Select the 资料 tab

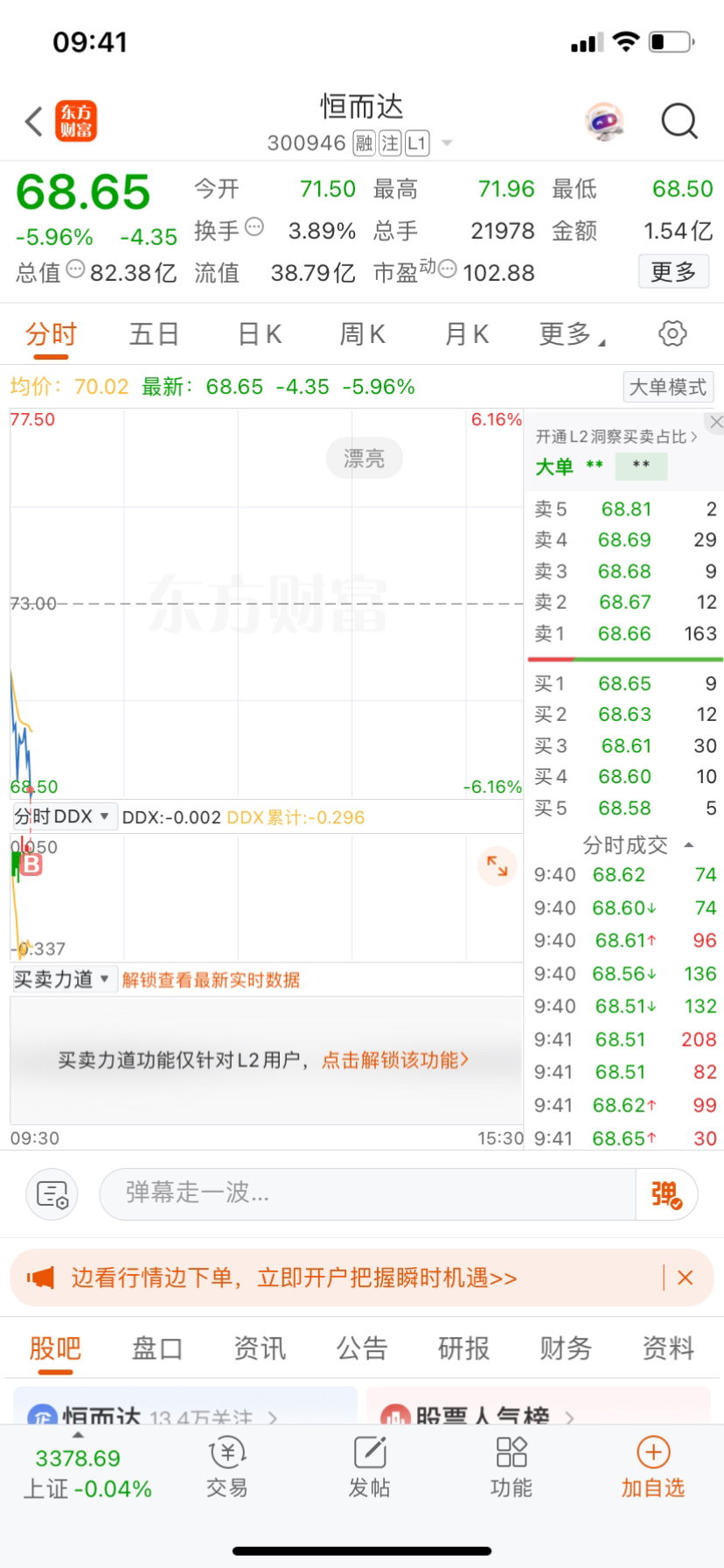(668, 1348)
